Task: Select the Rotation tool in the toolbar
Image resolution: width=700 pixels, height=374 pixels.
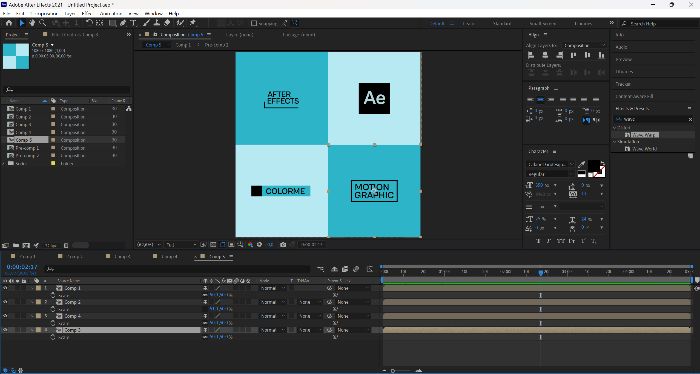Action: coord(89,23)
